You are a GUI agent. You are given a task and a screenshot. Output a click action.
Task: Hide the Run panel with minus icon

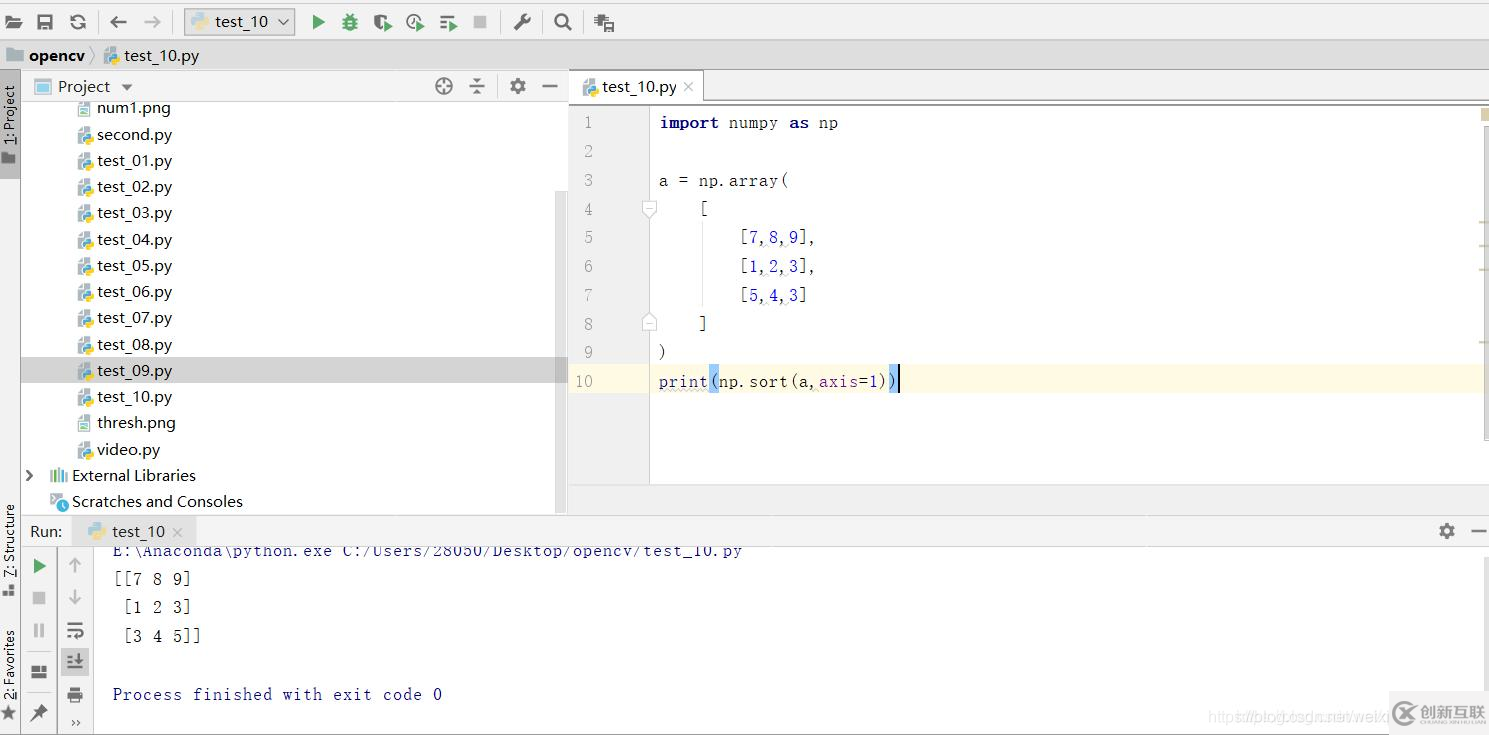point(1478,531)
